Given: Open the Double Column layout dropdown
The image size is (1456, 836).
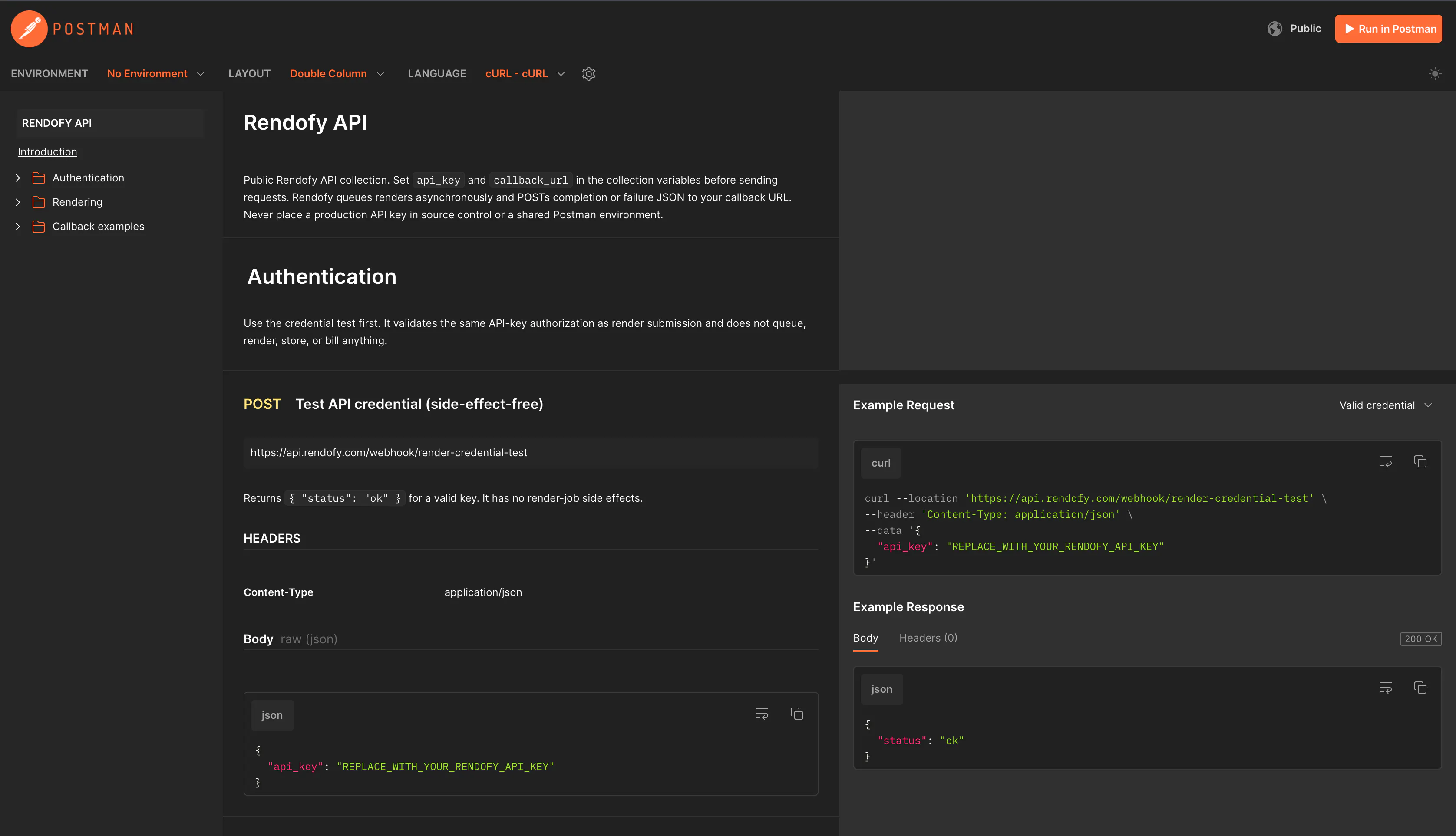Looking at the screenshot, I should (x=337, y=73).
